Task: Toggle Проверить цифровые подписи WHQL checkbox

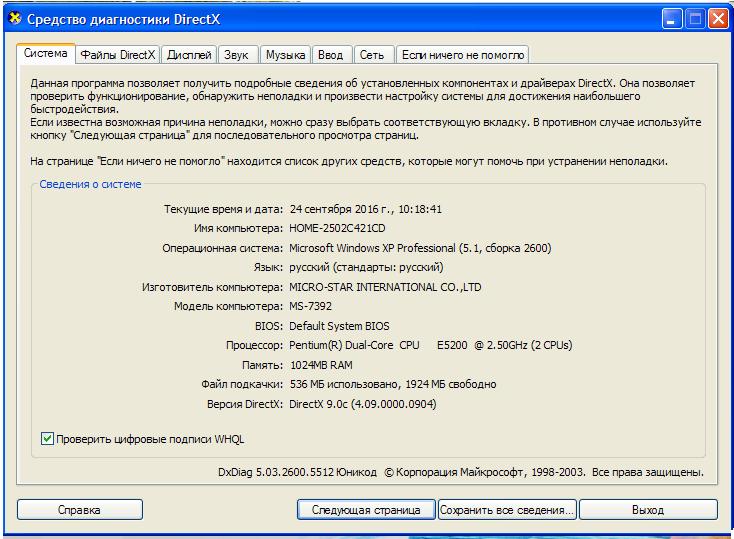Action: [x=47, y=439]
